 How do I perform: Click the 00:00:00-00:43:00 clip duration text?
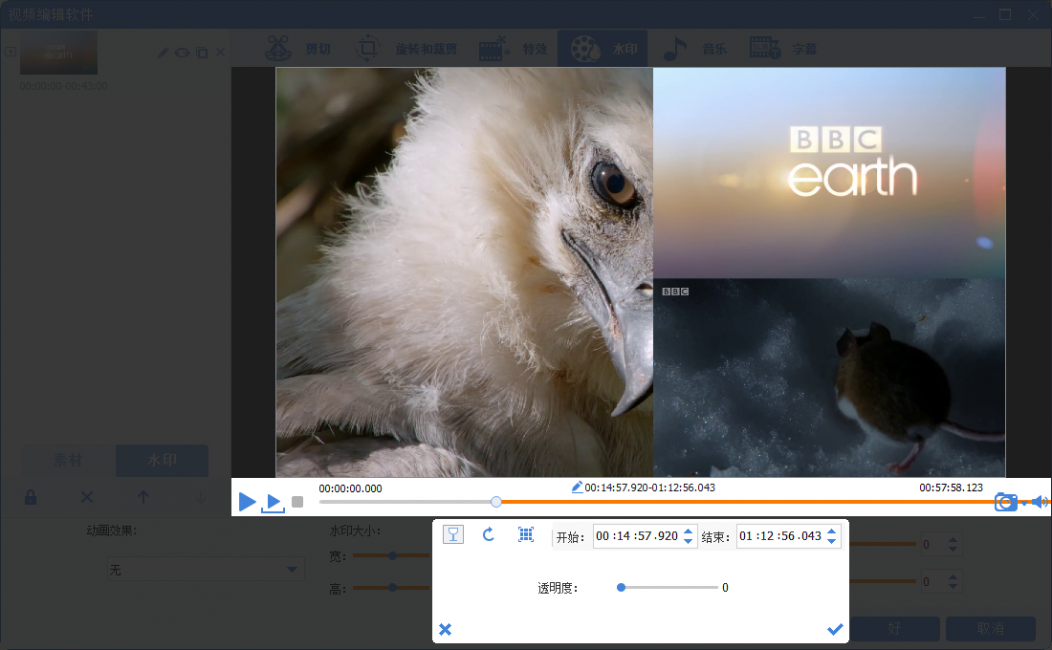coord(64,86)
